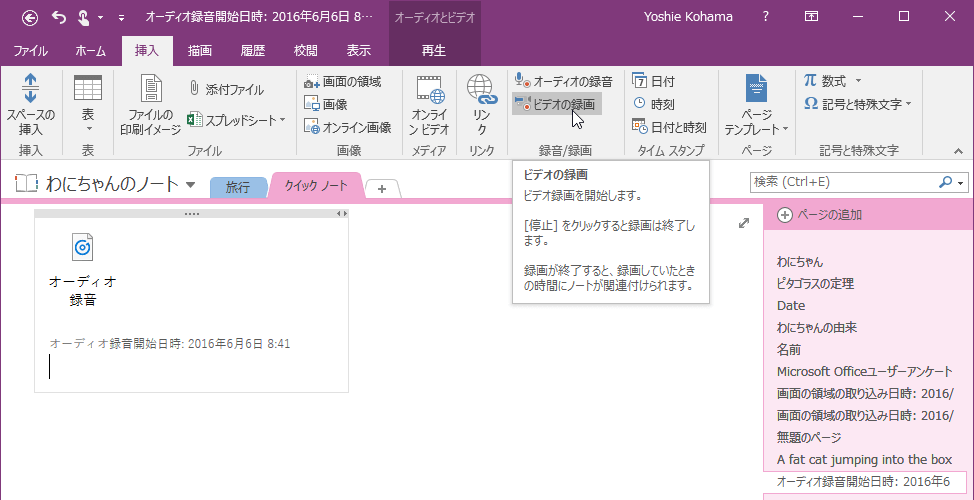The image size is (974, 500).
Task: Open the search scope dropdown arrow
Action: coord(961,183)
